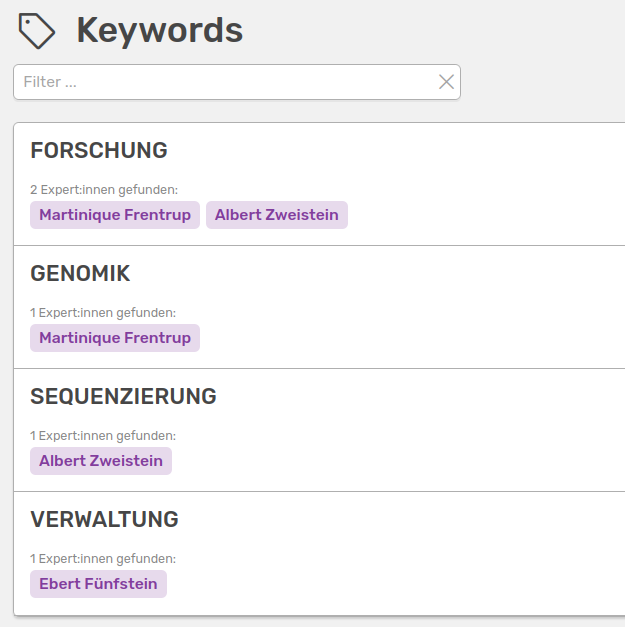Select the Ebert Fünfstein expert tag
The image size is (625, 627).
click(98, 584)
